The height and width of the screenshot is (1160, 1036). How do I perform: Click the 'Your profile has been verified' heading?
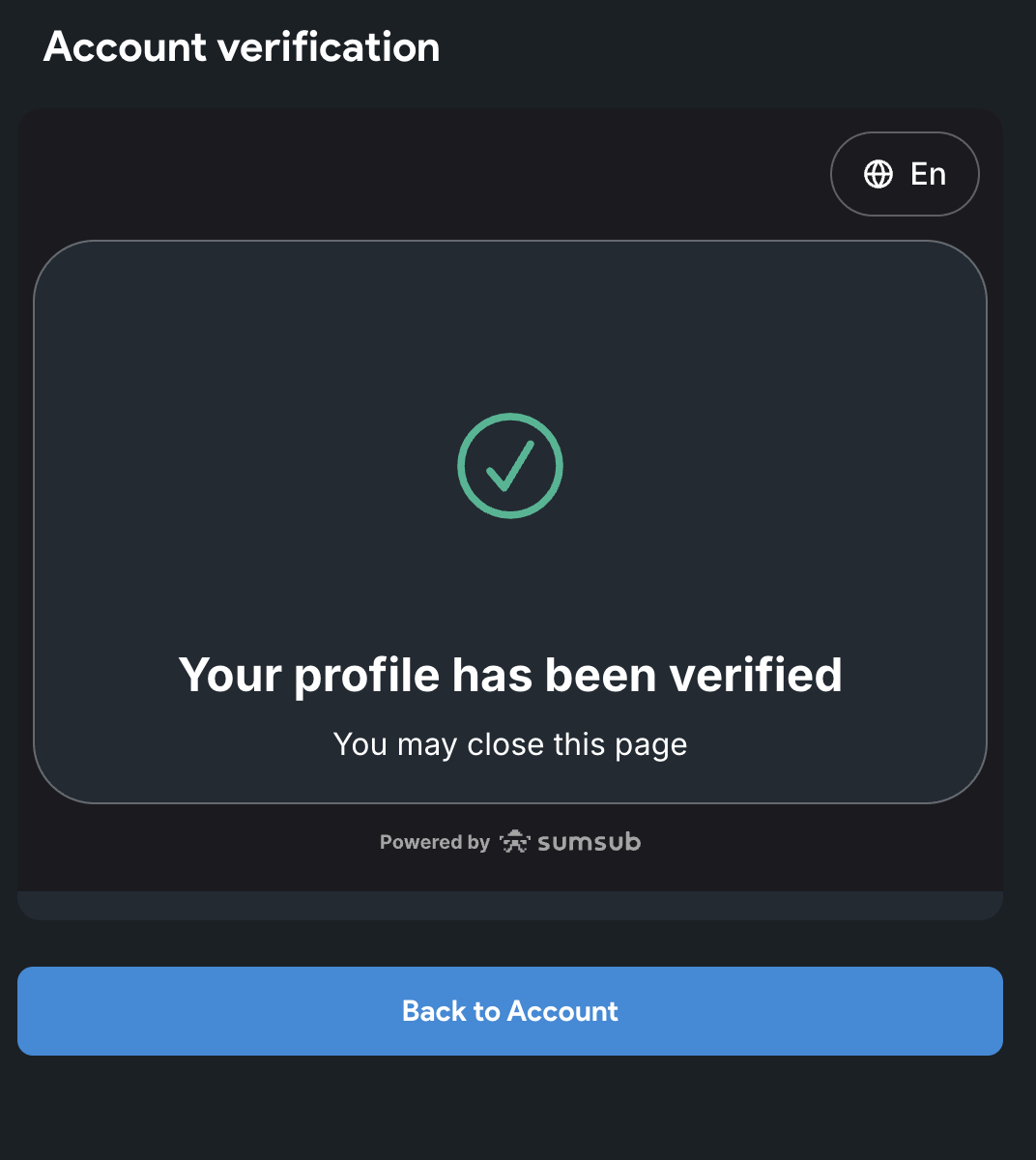pyautogui.click(x=510, y=675)
